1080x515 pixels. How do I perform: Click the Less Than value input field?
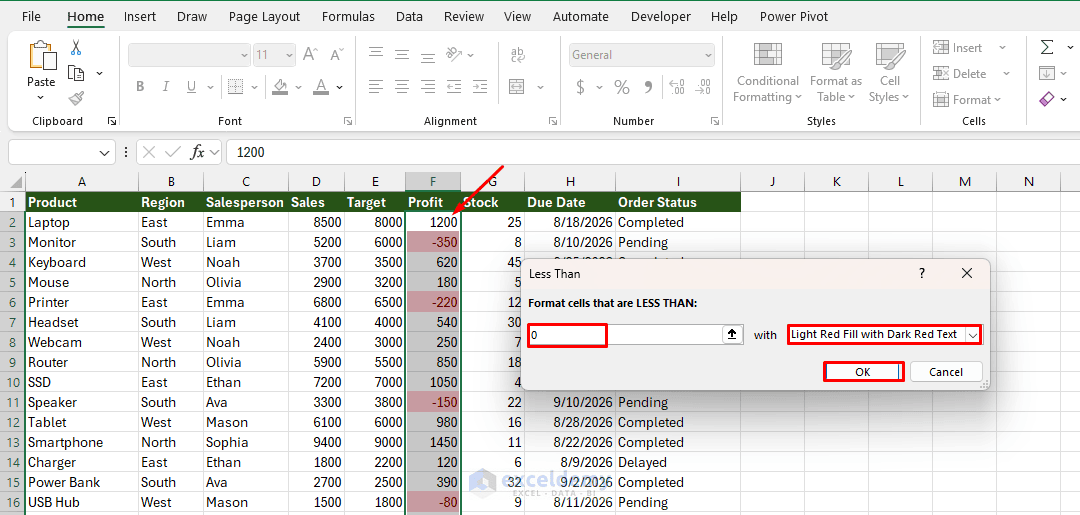(x=625, y=335)
